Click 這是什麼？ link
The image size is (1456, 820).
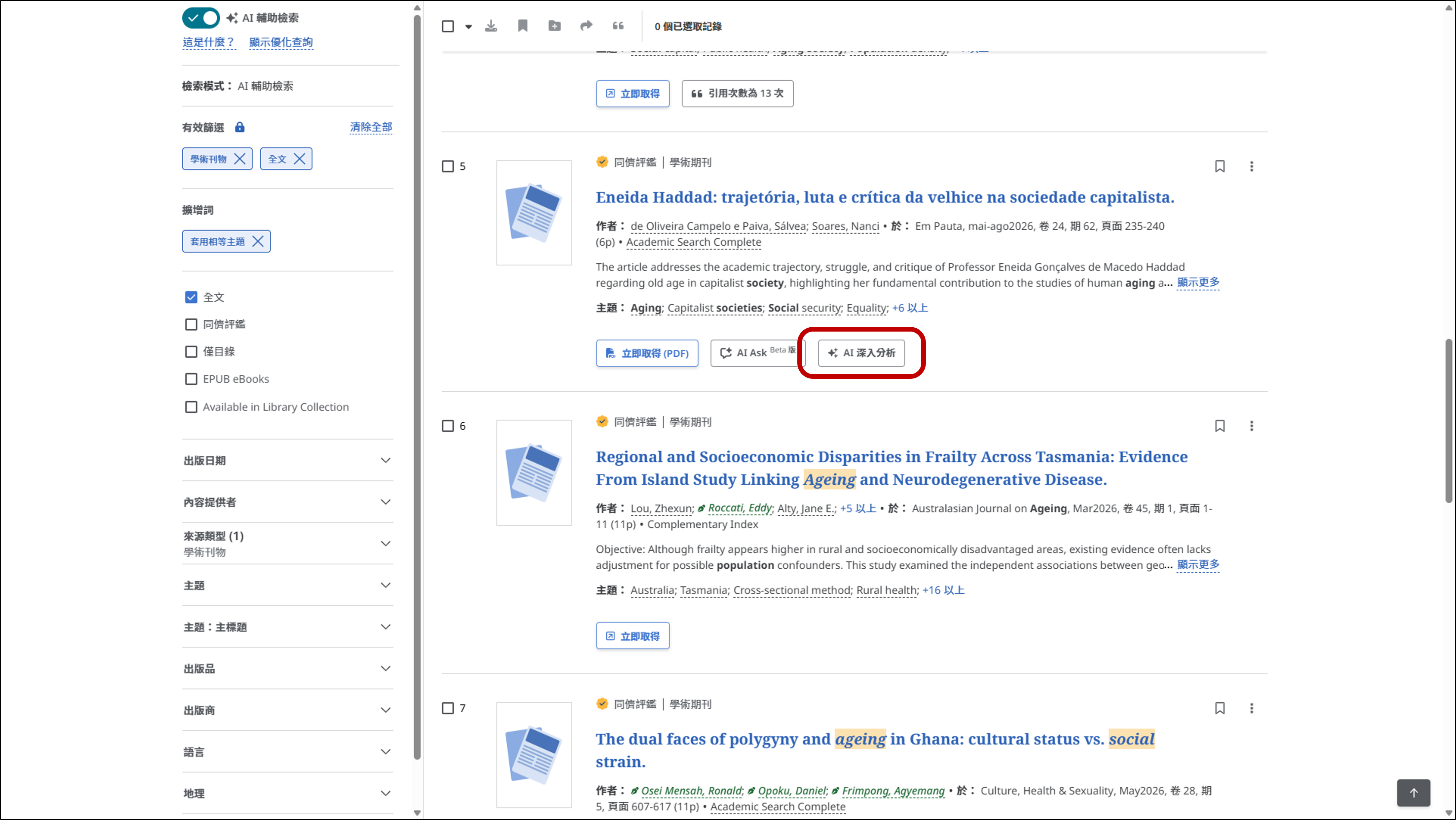(208, 42)
